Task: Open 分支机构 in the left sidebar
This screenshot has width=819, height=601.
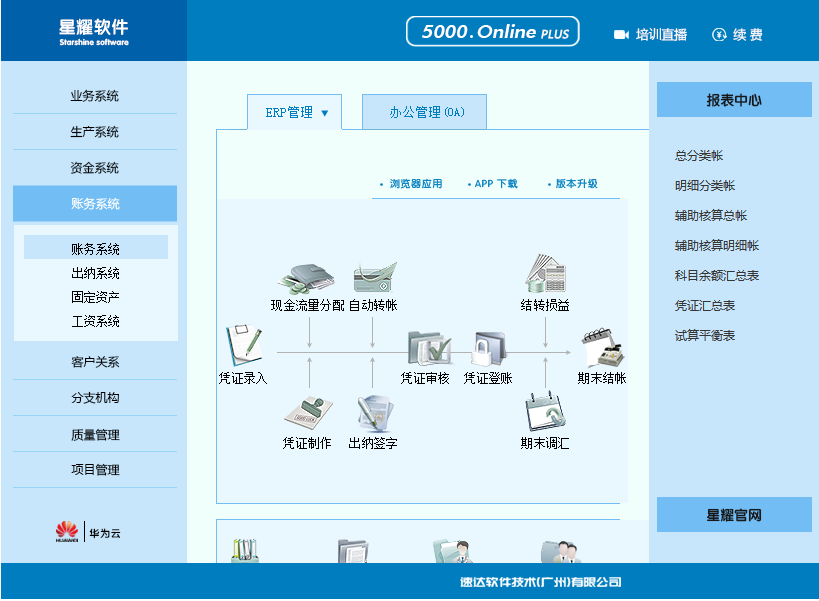Action: click(x=95, y=397)
